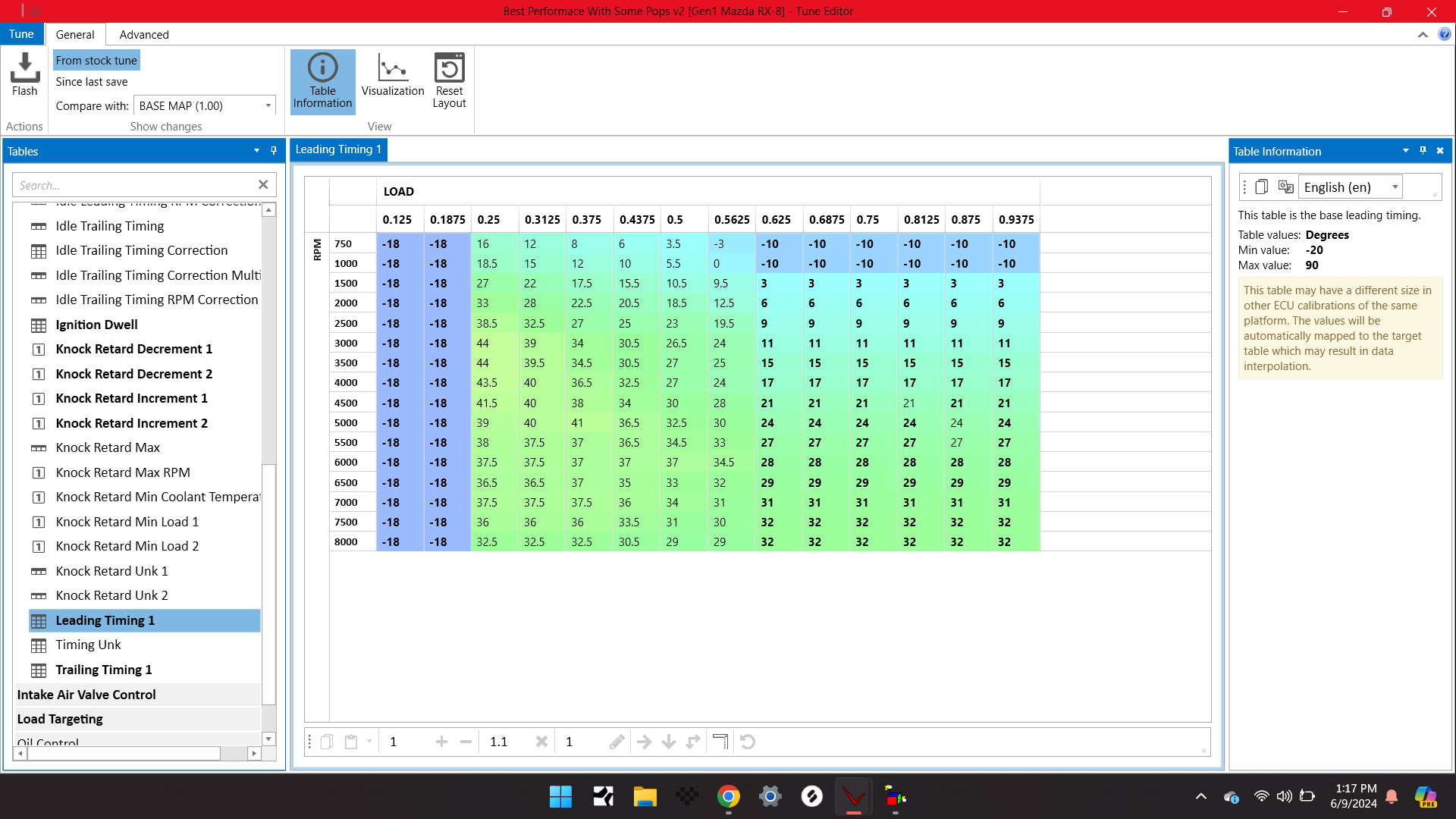
Task: Click the interpolate vertically down arrow
Action: 669,742
